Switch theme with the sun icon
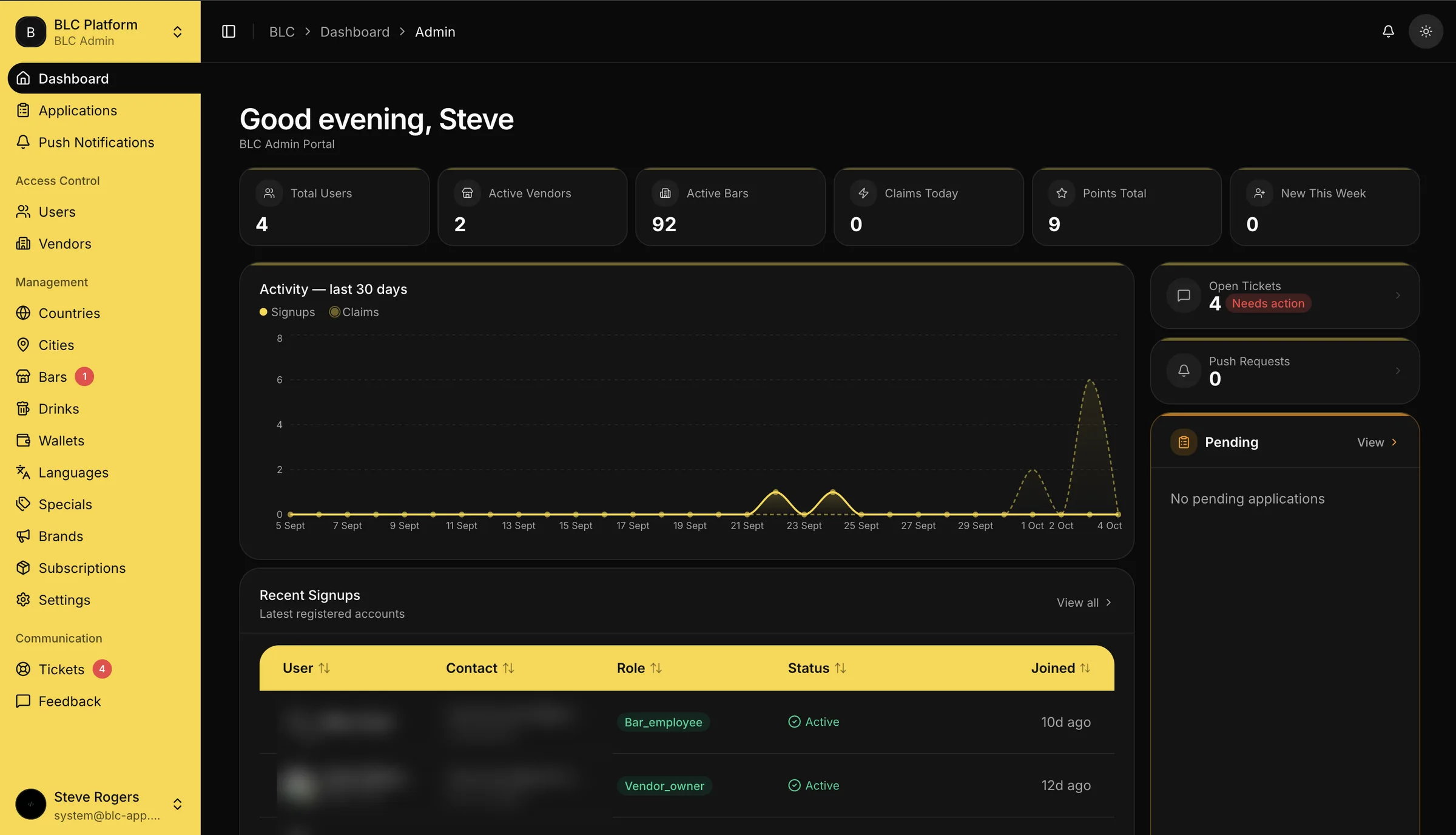 (1426, 32)
